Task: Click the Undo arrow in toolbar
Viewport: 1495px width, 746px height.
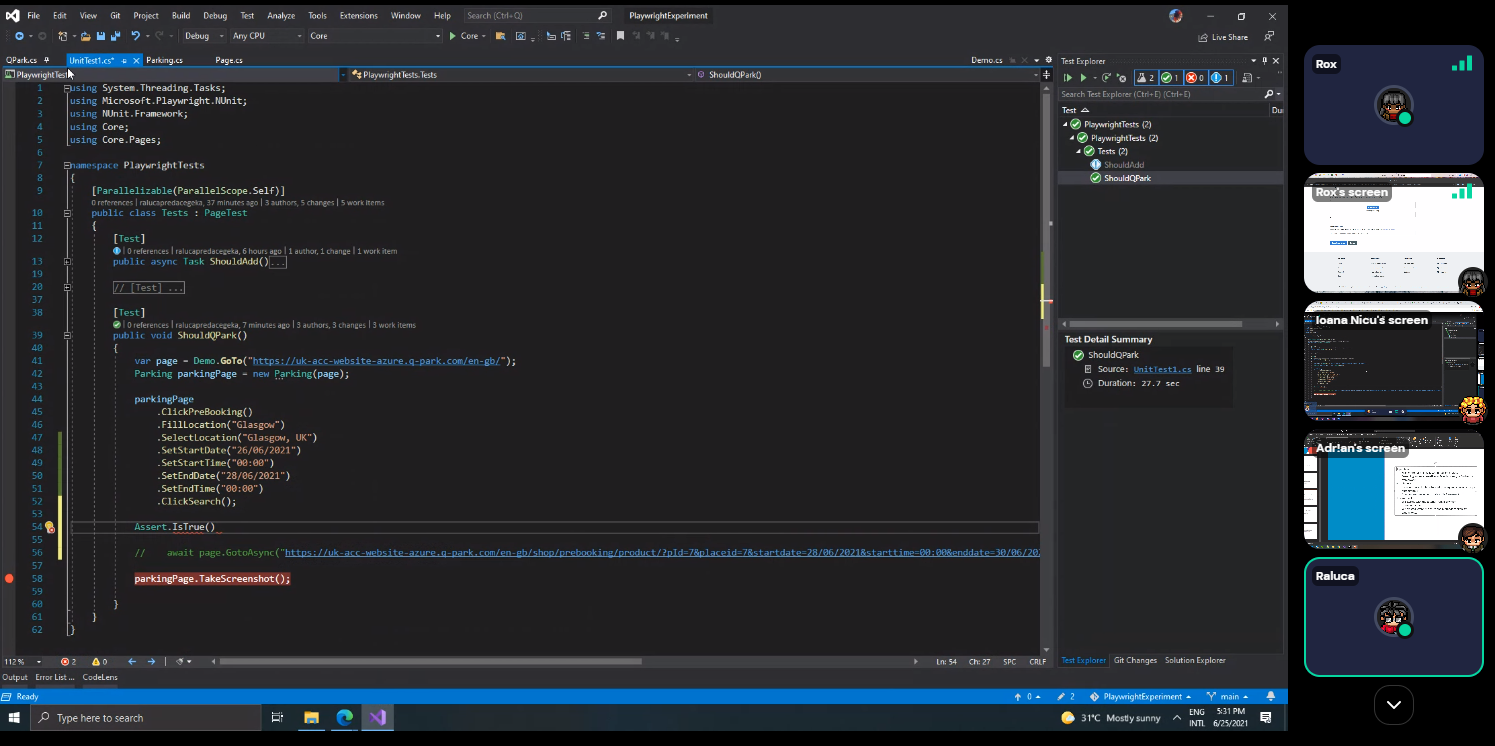Action: [x=135, y=36]
